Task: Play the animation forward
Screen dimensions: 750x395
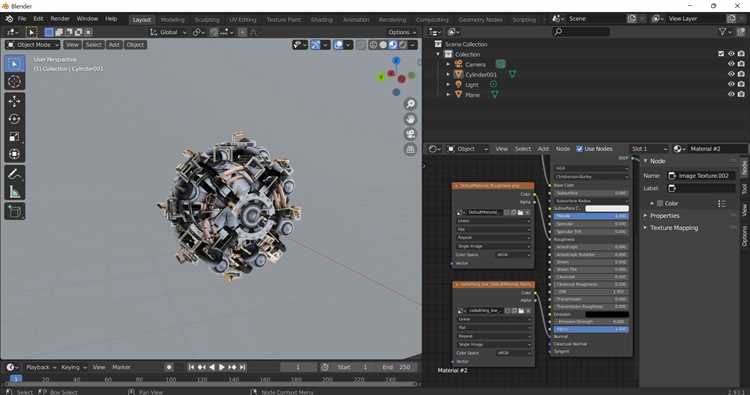Action: tap(222, 367)
